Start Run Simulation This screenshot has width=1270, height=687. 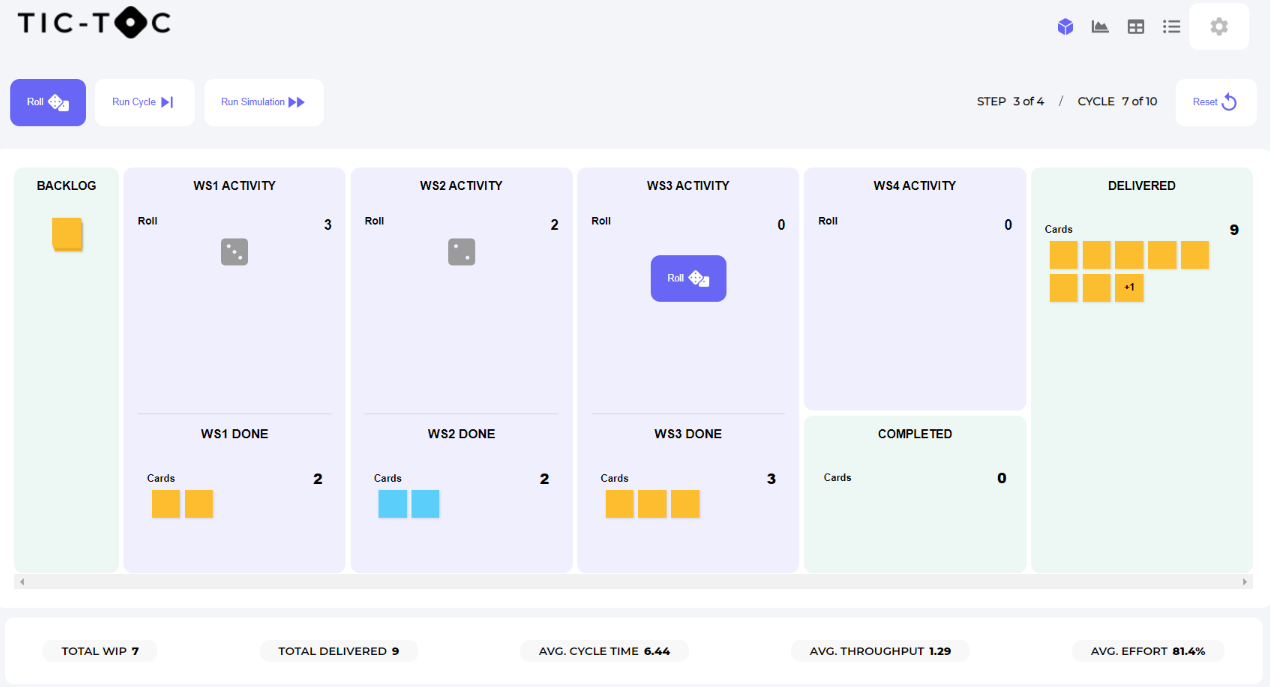[x=263, y=102]
